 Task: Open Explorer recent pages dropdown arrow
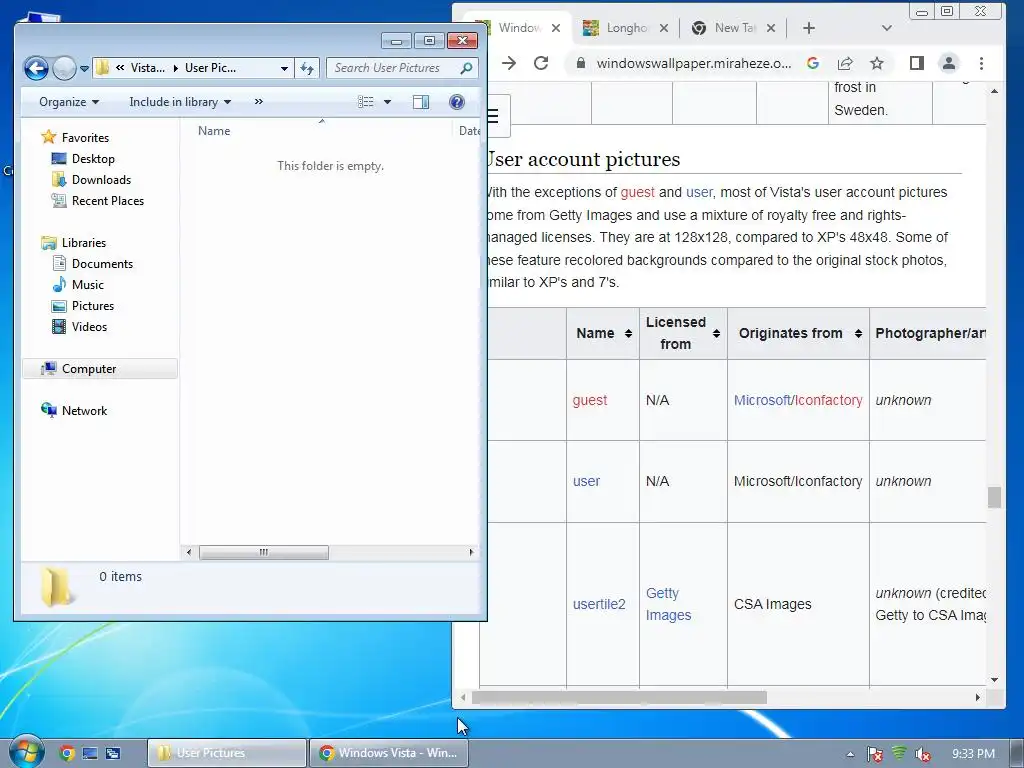pyautogui.click(x=84, y=68)
